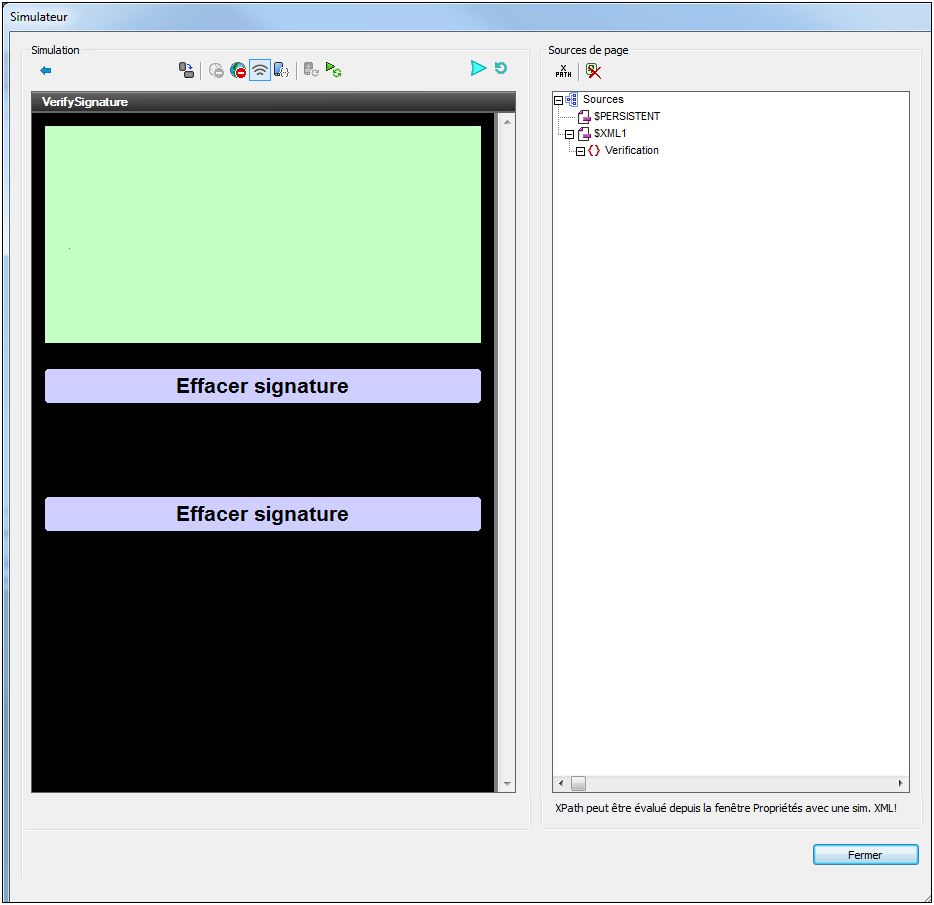Click the red X clear sources icon

[593, 71]
